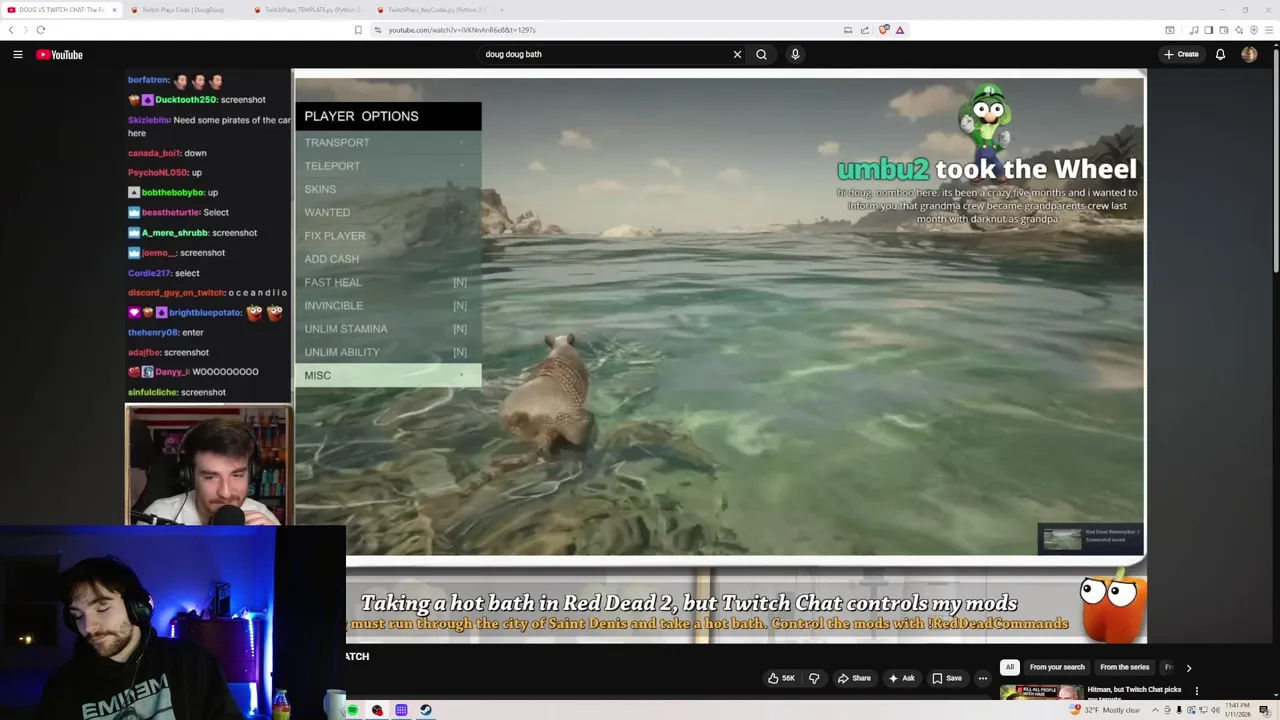This screenshot has height=720, width=1280.
Task: Click the weather widget 32°F Mostly clear
Action: (x=1105, y=710)
